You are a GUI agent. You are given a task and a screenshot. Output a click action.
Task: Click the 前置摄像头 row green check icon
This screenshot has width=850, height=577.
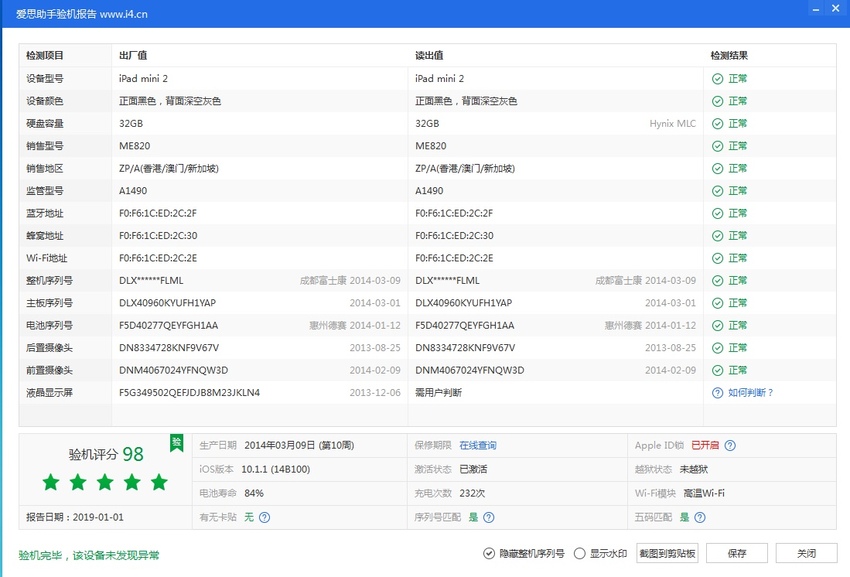pyautogui.click(x=717, y=370)
